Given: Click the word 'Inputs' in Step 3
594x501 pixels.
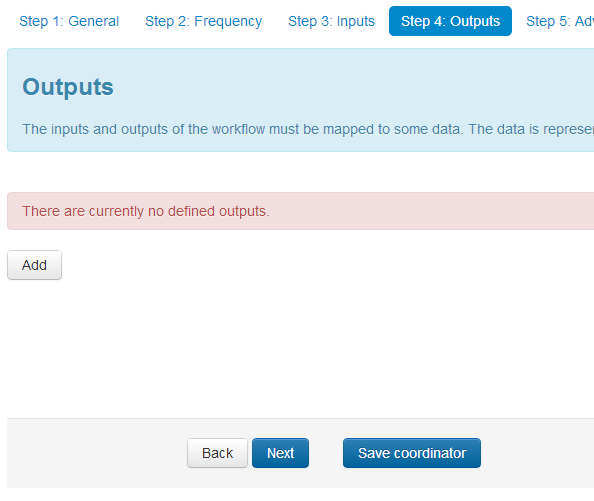Looking at the screenshot, I should [356, 21].
